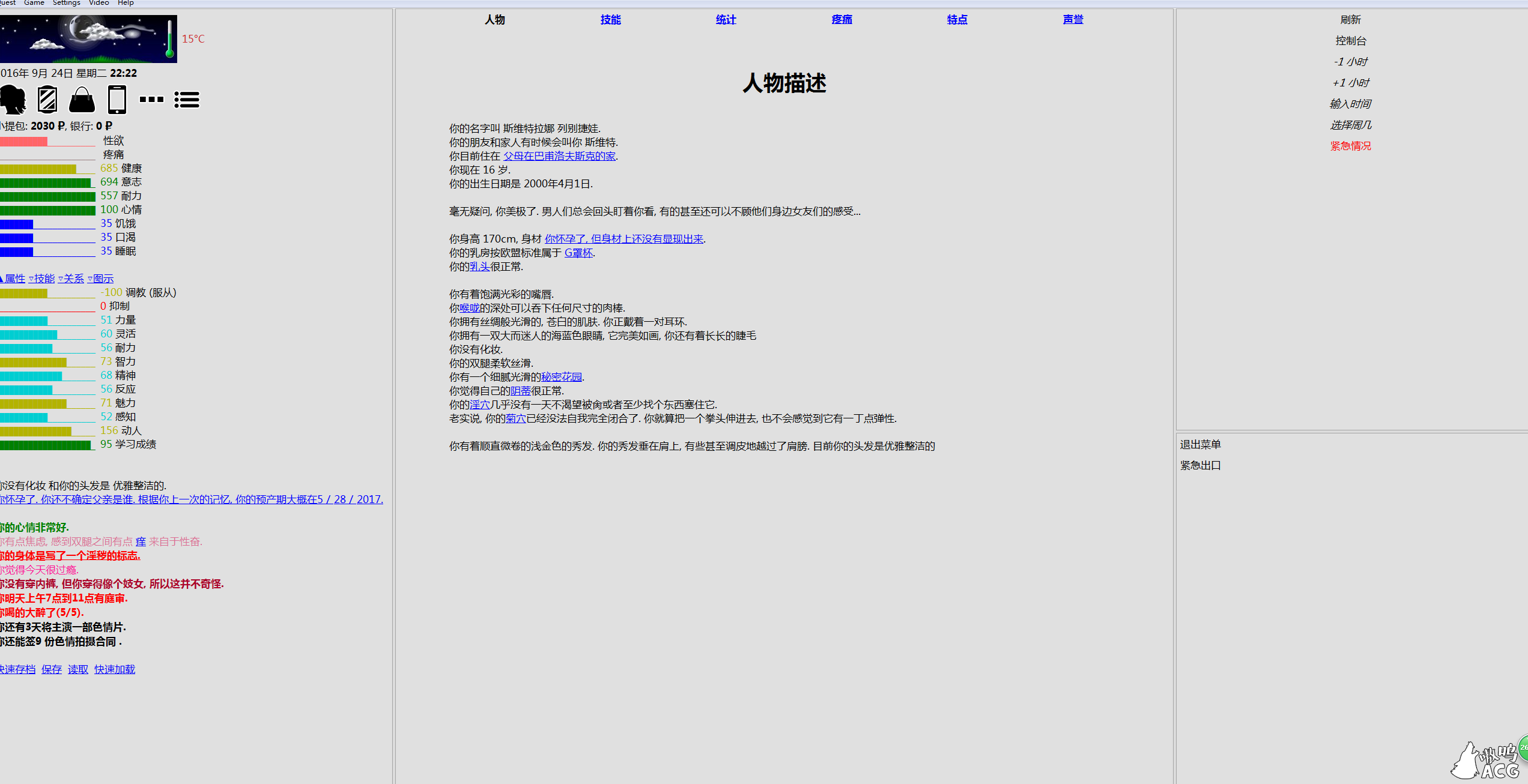1528x784 pixels.
Task: Collapse the 属性 attributes section
Action: pos(13,279)
